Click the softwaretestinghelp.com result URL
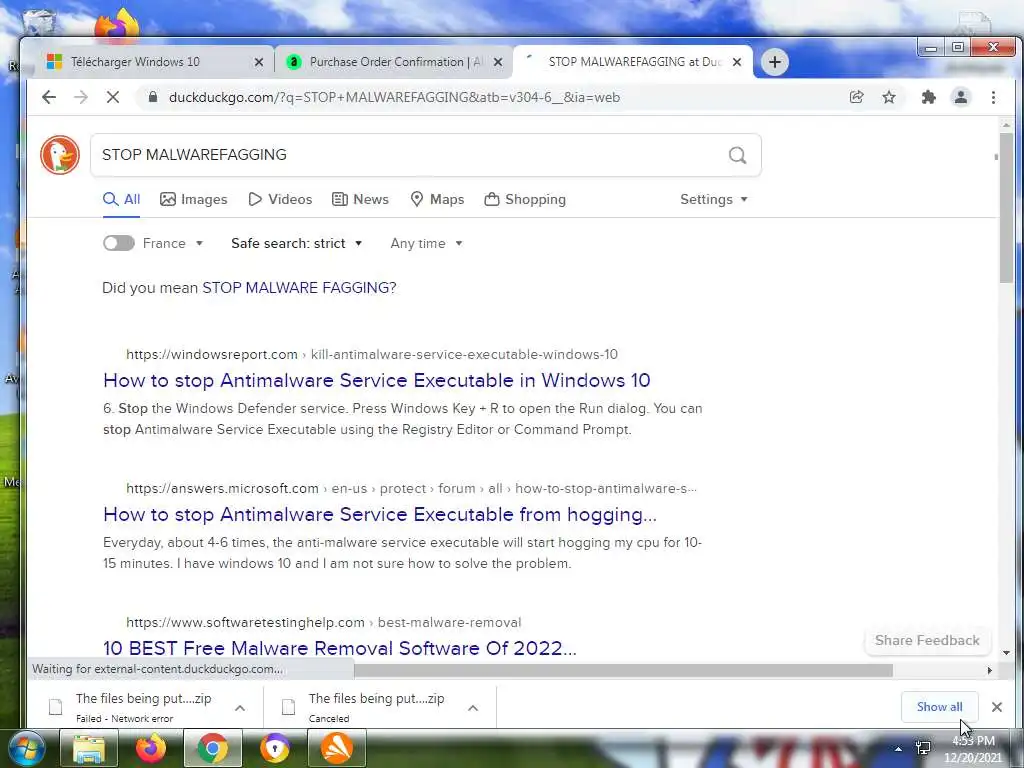This screenshot has height=768, width=1024. click(323, 622)
